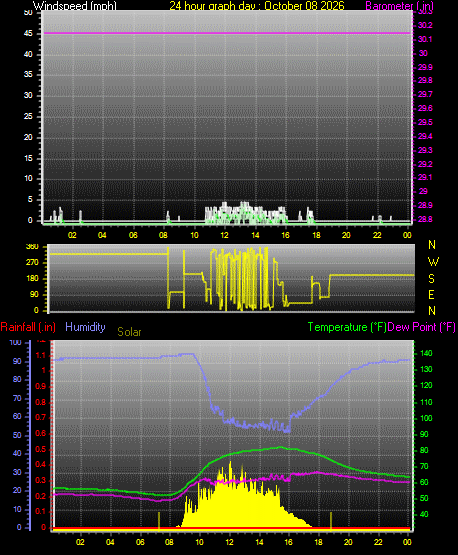Click the 360 degree wind direction label

(x=32, y=247)
